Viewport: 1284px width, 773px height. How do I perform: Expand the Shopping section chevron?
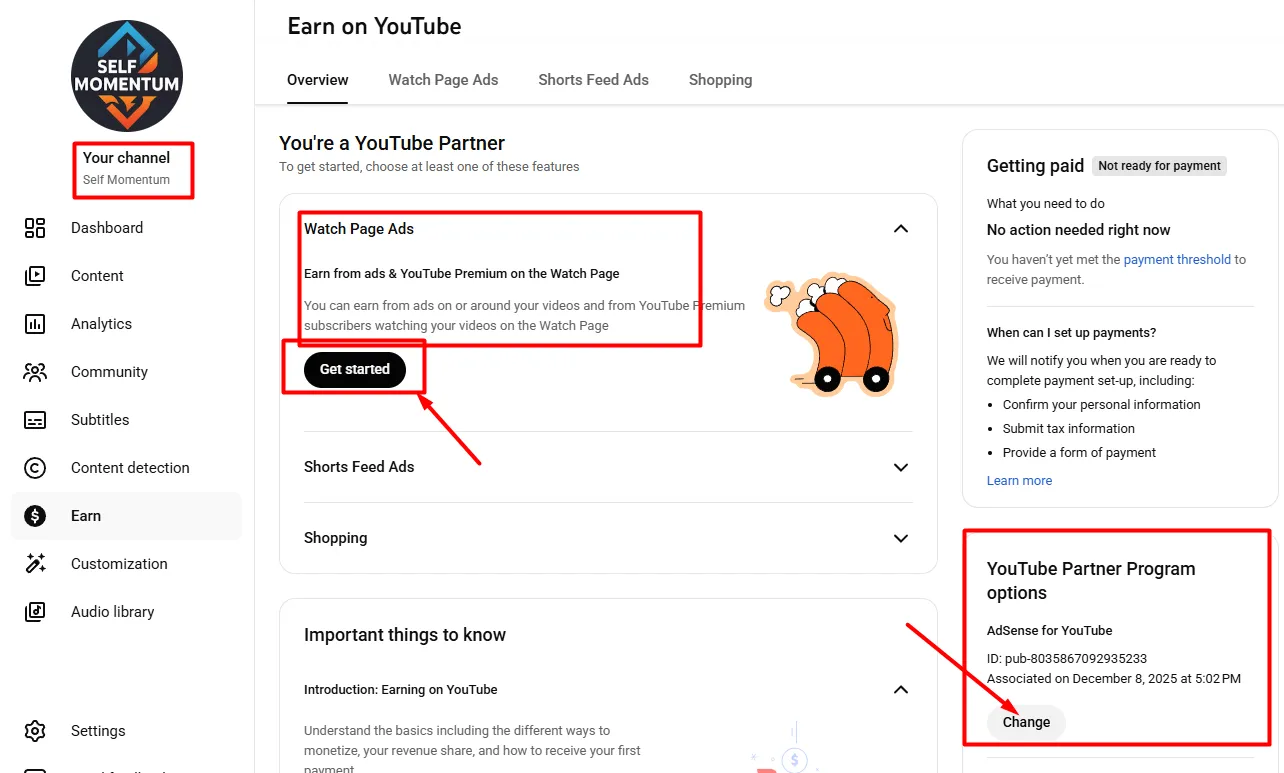tap(901, 538)
